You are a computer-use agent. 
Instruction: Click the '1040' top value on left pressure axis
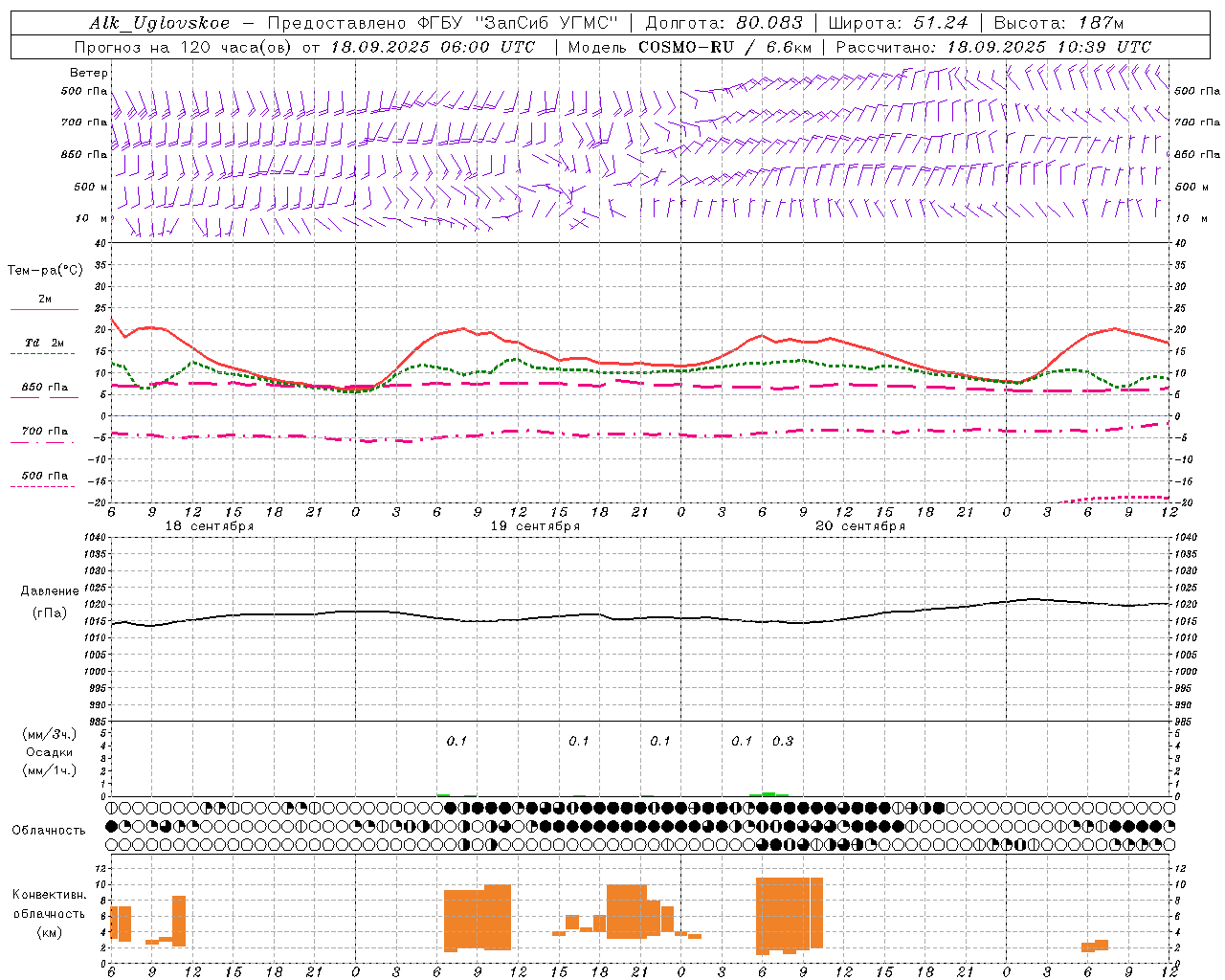(x=94, y=538)
